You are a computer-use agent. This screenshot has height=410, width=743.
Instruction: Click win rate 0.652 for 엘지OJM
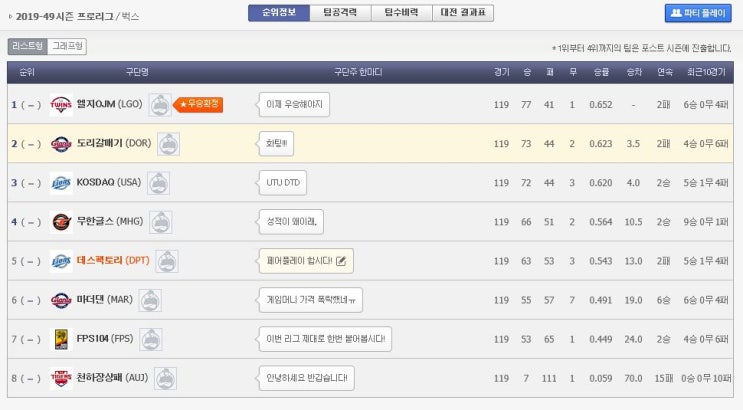pos(601,105)
